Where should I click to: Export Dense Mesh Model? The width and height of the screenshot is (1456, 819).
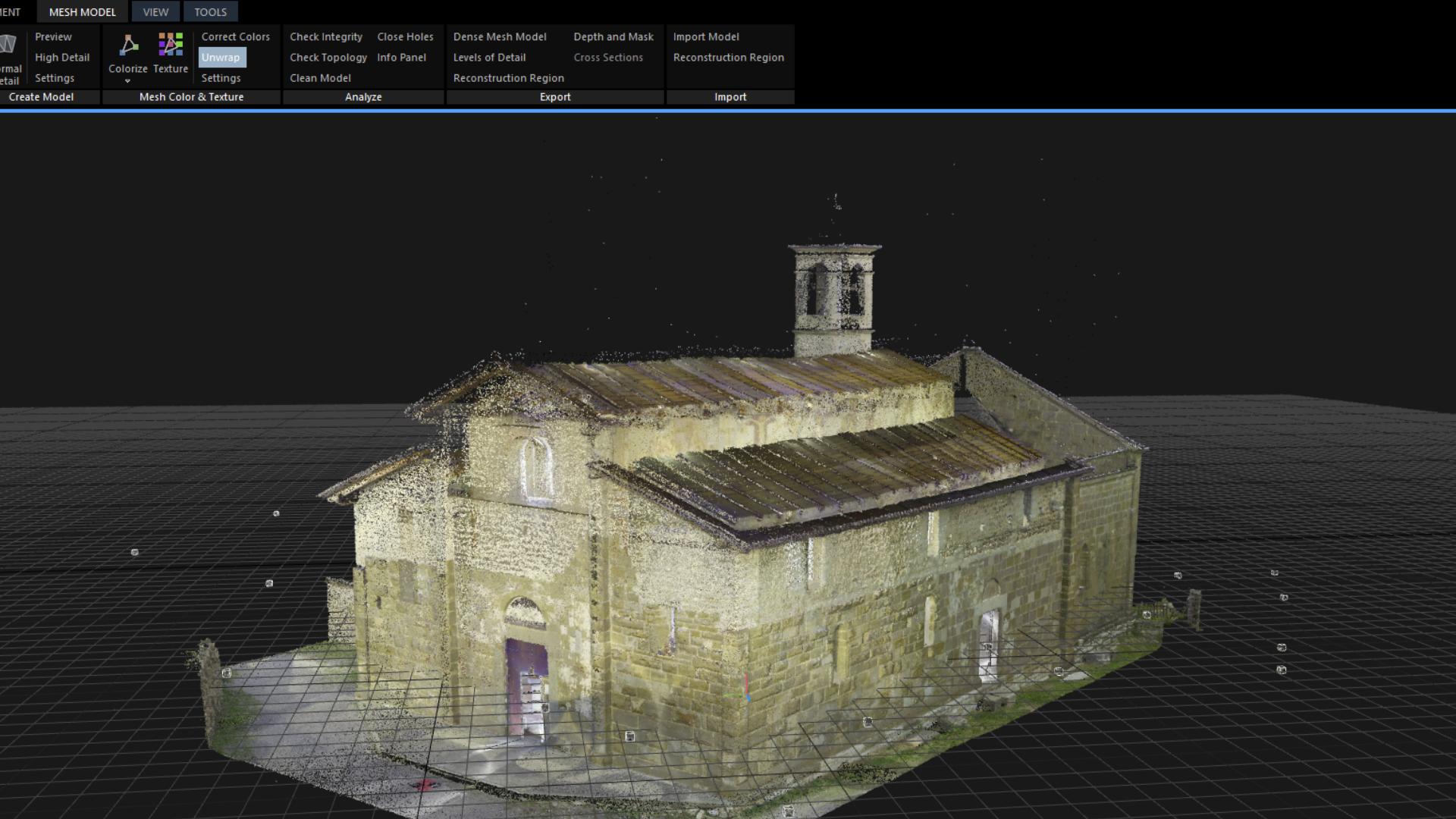coord(500,36)
